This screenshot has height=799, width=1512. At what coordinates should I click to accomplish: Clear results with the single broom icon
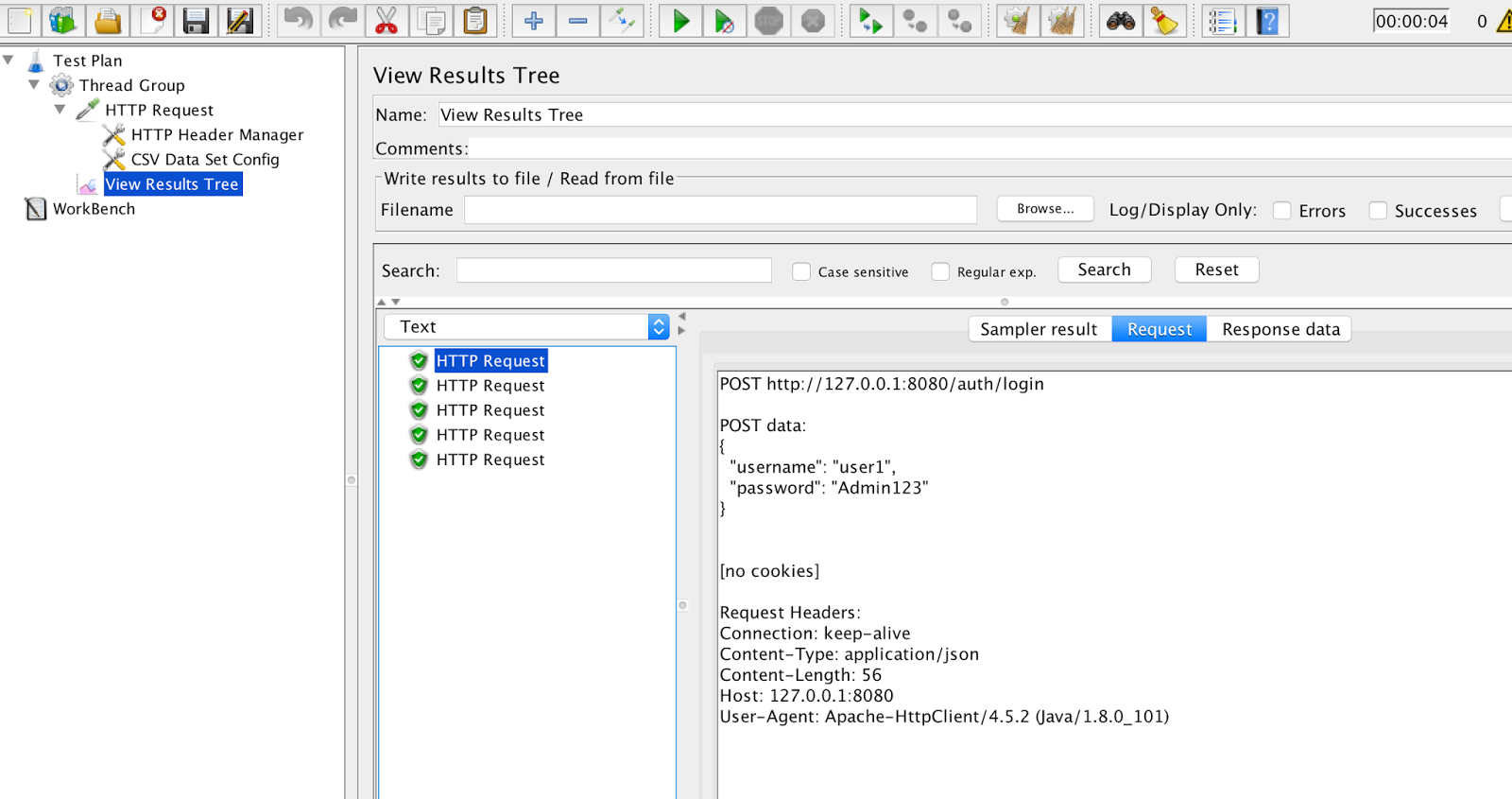1018,20
